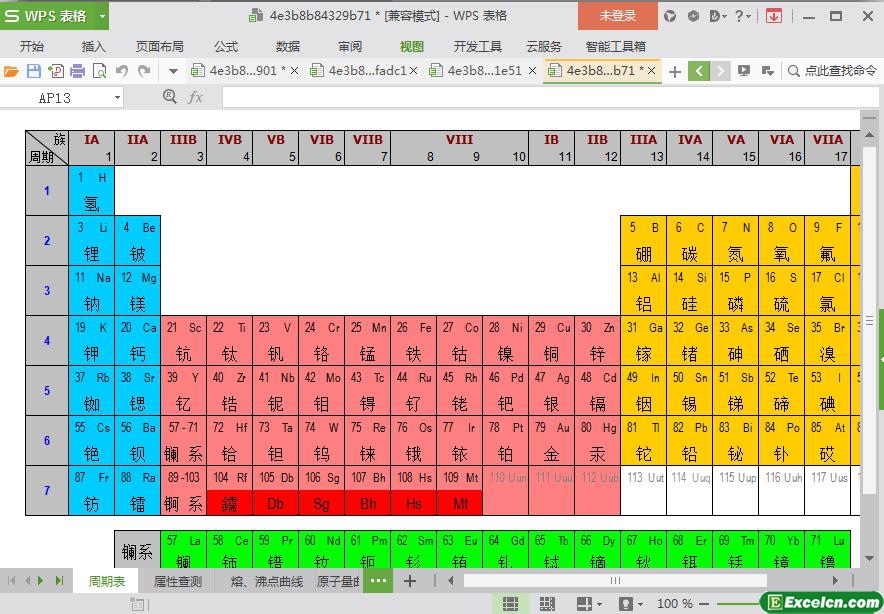Select the 视图 ribbon tab
This screenshot has height=614, width=884.
click(412, 47)
